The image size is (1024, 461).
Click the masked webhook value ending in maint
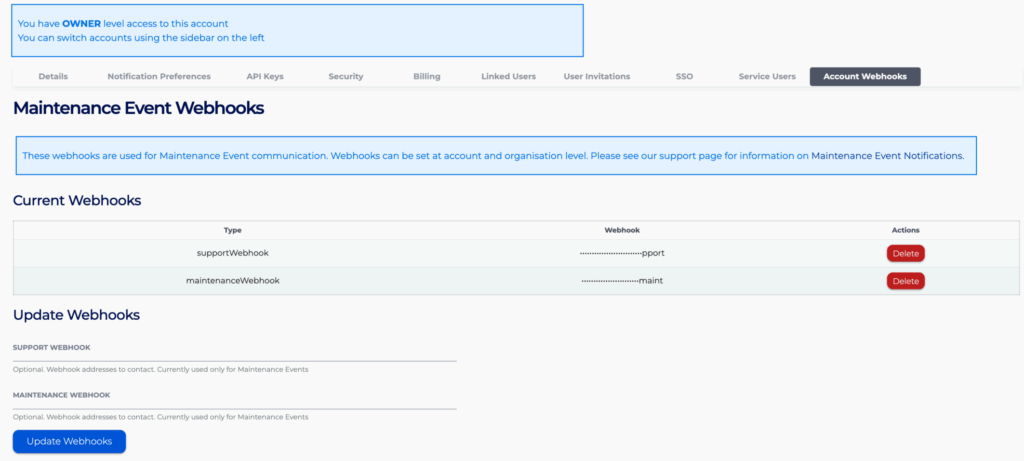click(x=622, y=281)
